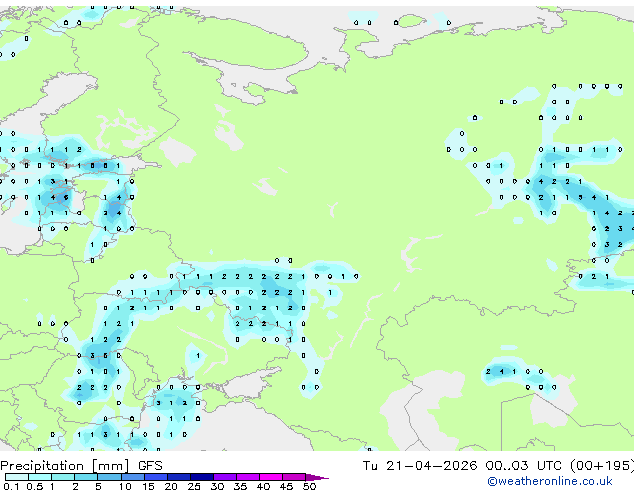Open the weatheronline.co.uk copyright link
The width and height of the screenshot is (634, 490).
coord(550,481)
